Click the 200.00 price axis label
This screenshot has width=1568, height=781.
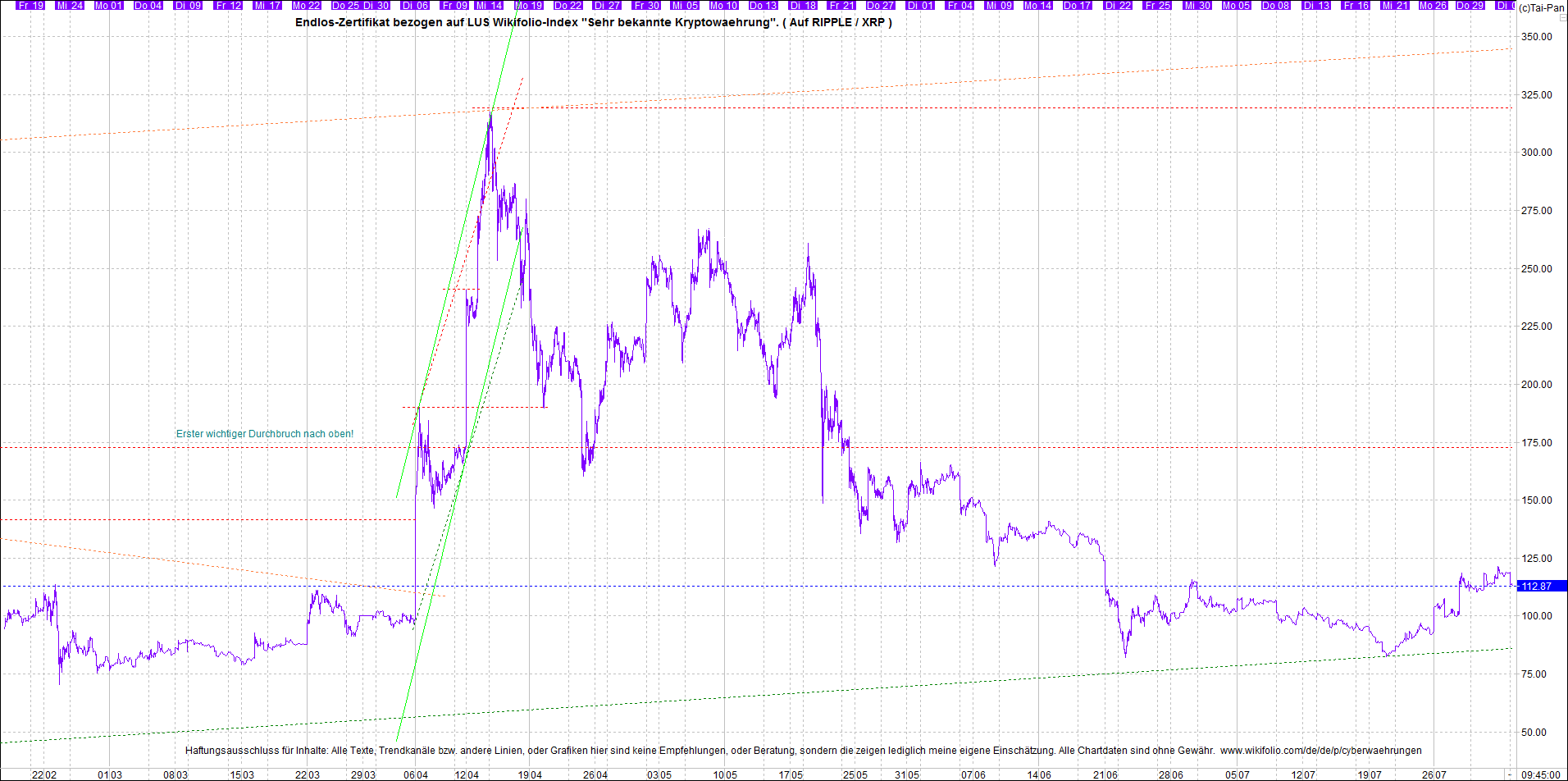pyautogui.click(x=1536, y=384)
